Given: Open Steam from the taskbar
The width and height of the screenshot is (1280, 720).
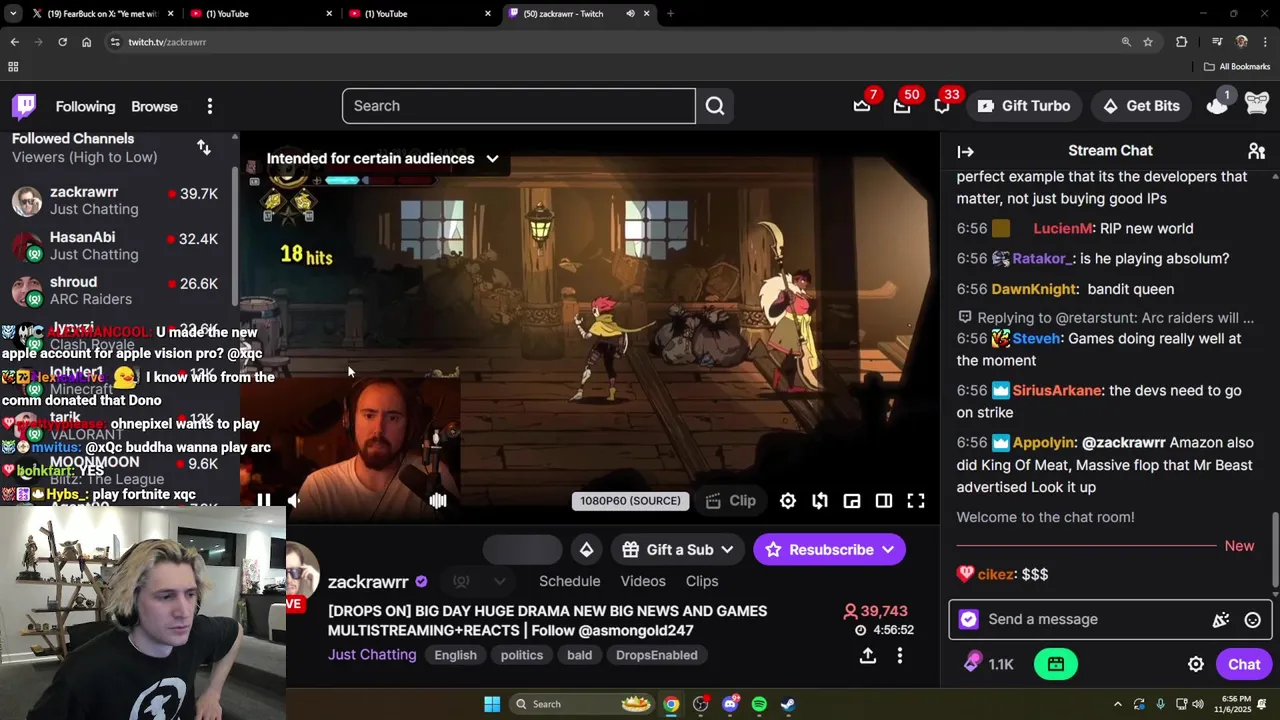Looking at the screenshot, I should [x=788, y=704].
